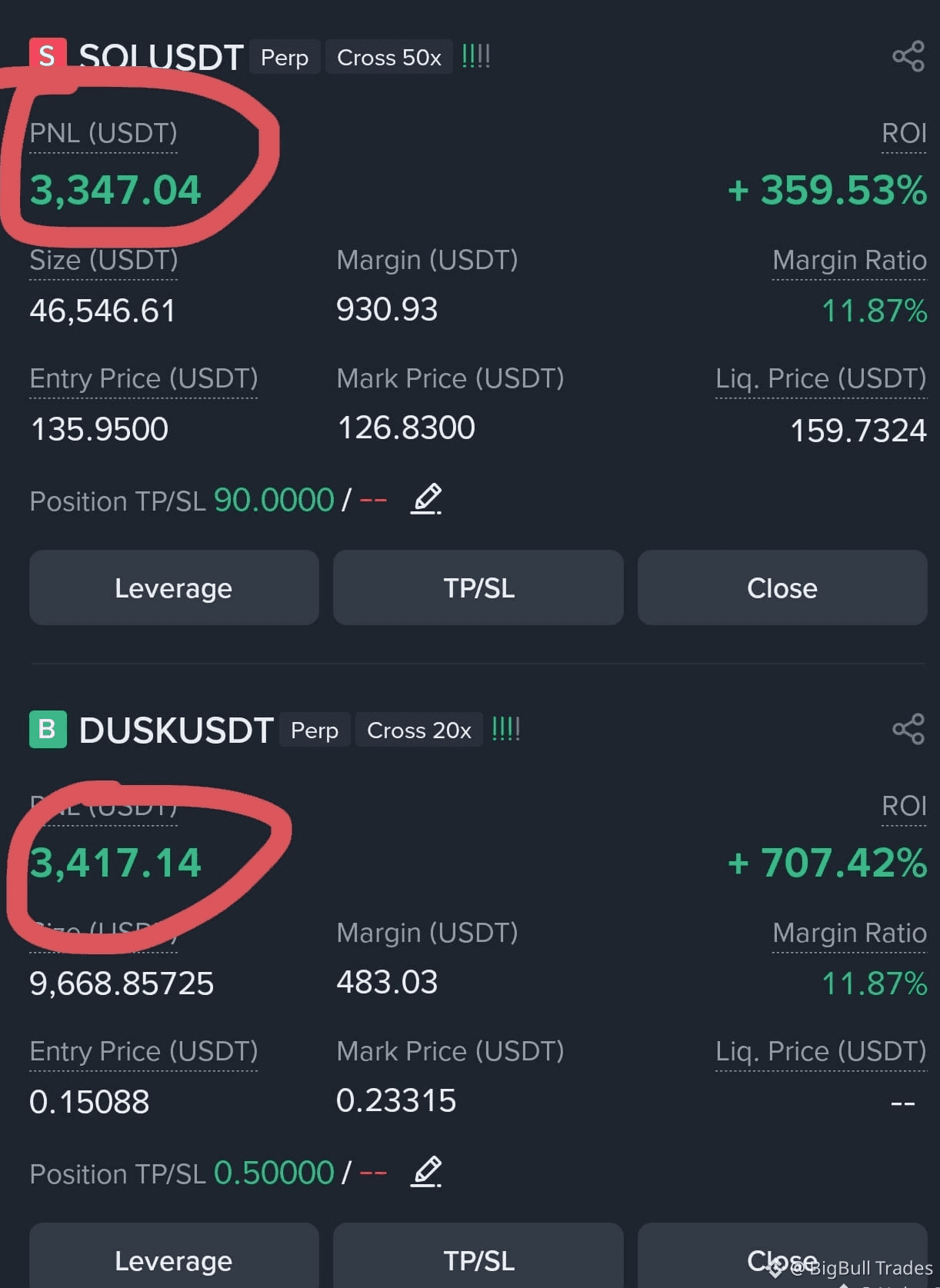Close the SOLUSDT position
The width and height of the screenshot is (940, 1288).
pos(782,587)
